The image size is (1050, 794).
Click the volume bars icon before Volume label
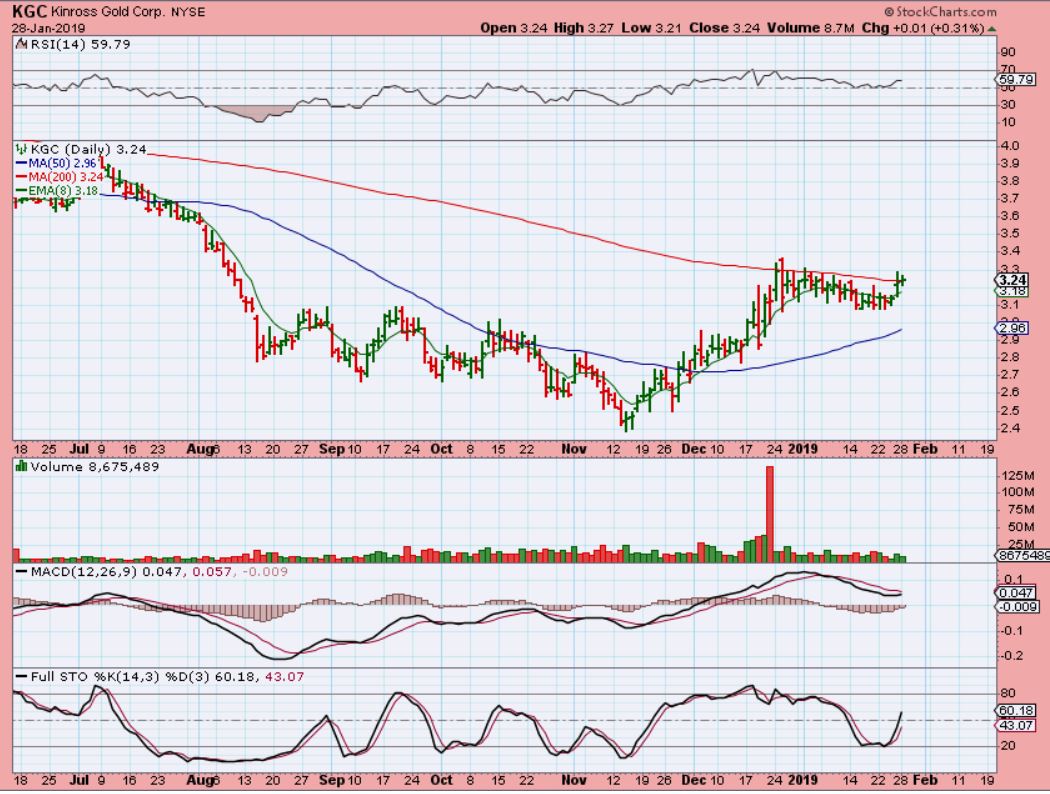point(21,467)
